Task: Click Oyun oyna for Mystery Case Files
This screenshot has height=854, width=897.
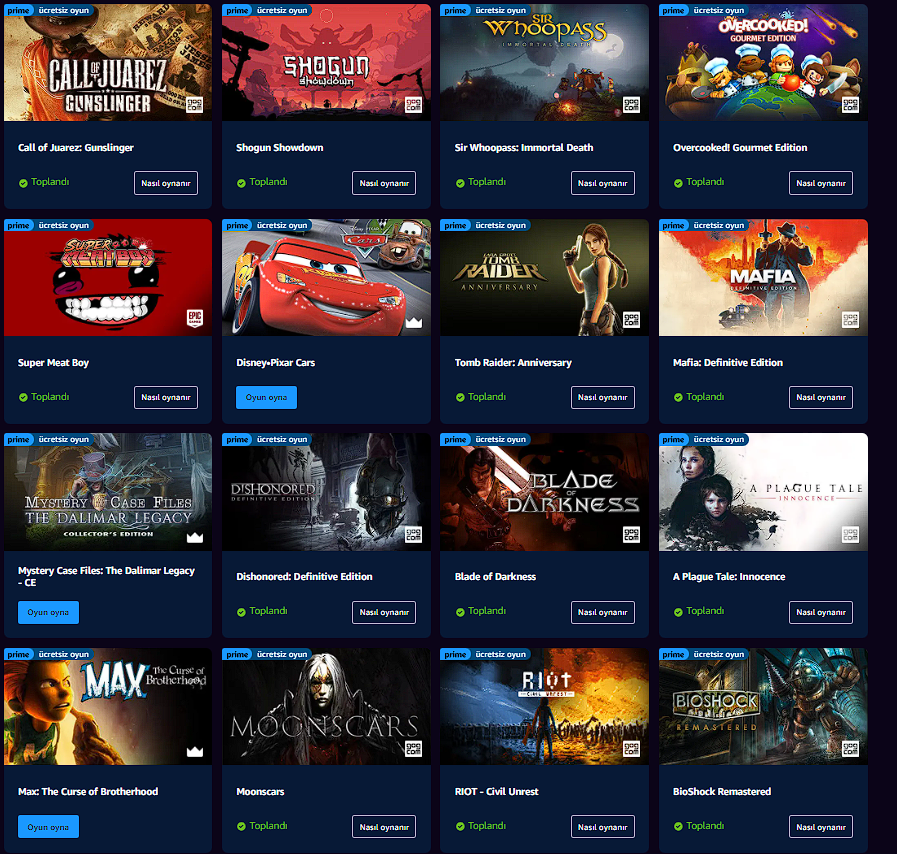Action: (49, 612)
